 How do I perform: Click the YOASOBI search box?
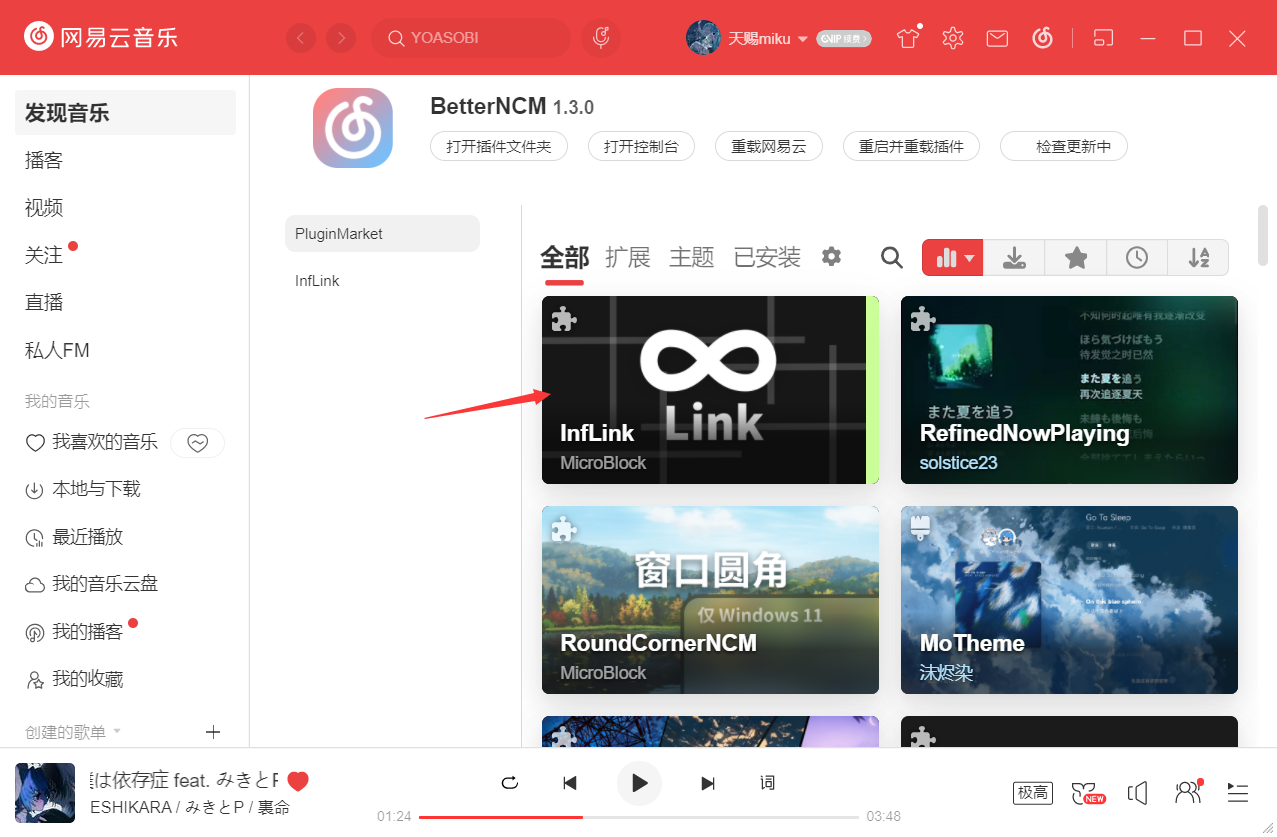pyautogui.click(x=470, y=38)
